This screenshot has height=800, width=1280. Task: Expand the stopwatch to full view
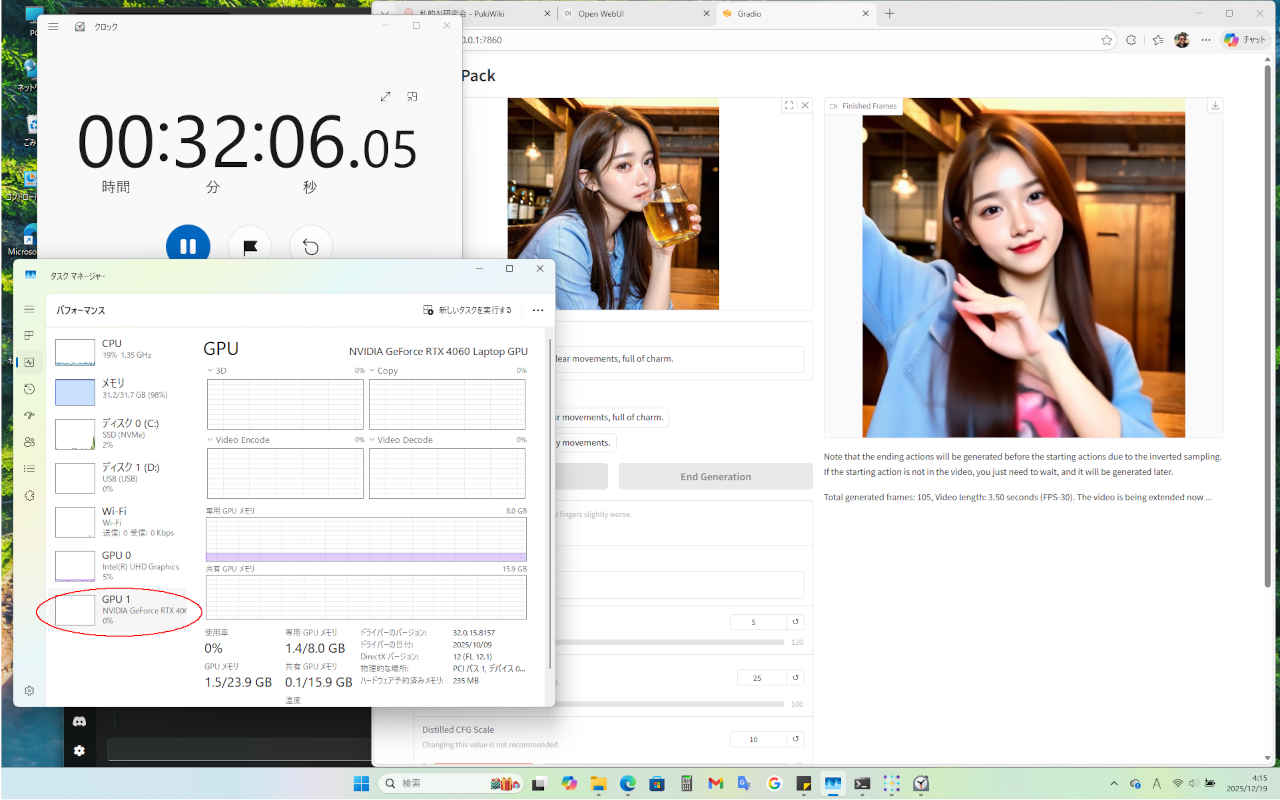point(386,97)
